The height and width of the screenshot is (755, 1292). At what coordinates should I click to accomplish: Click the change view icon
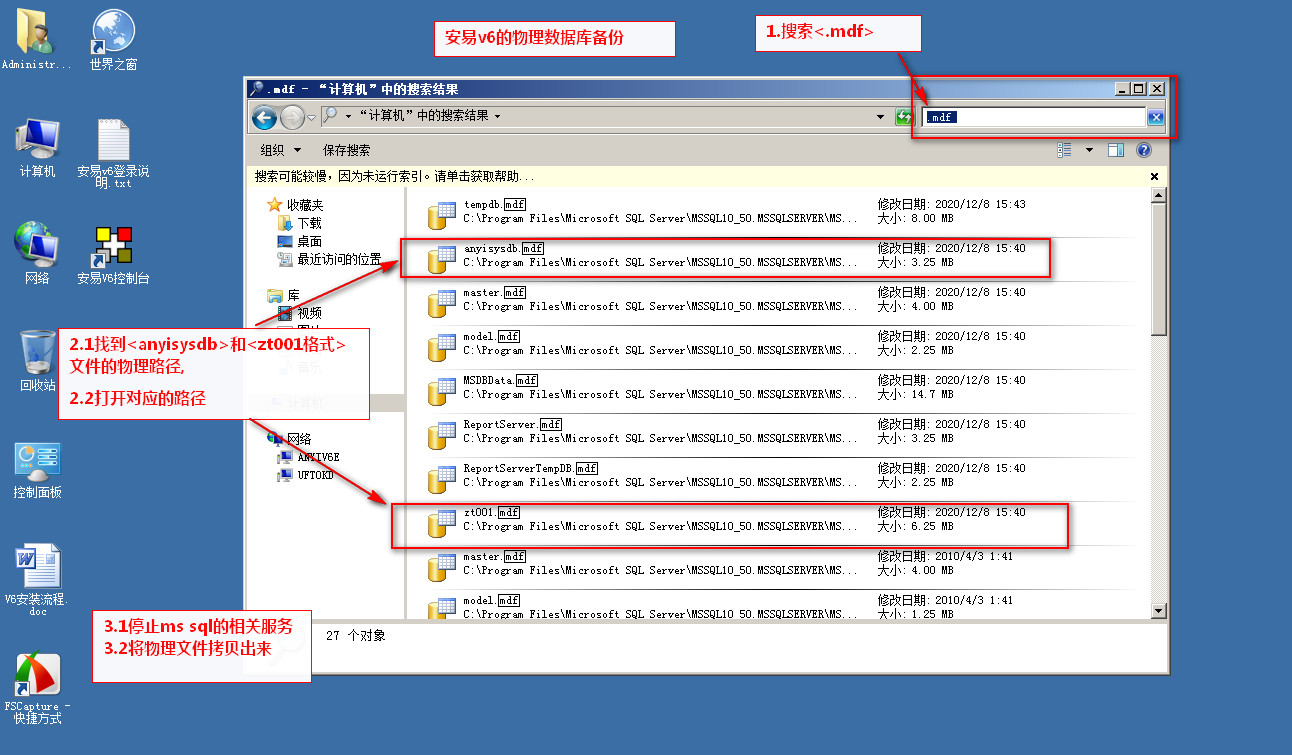(x=1064, y=150)
